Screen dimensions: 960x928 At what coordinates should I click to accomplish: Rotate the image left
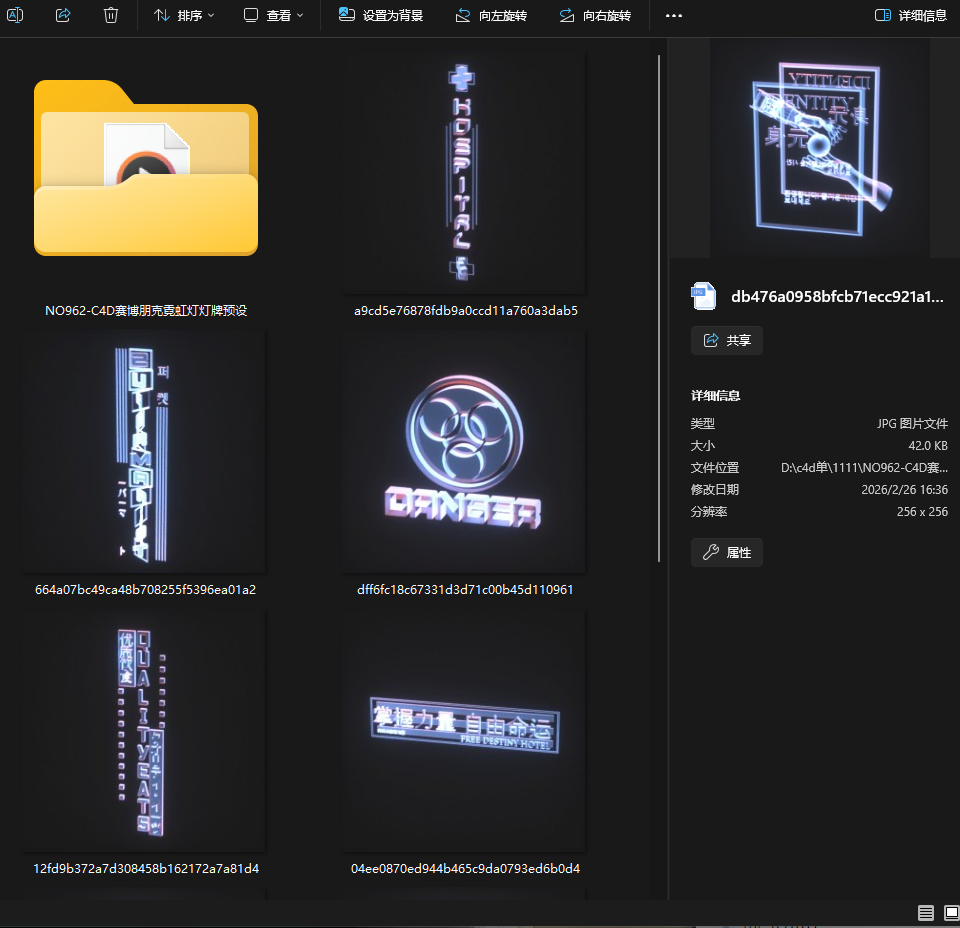490,15
